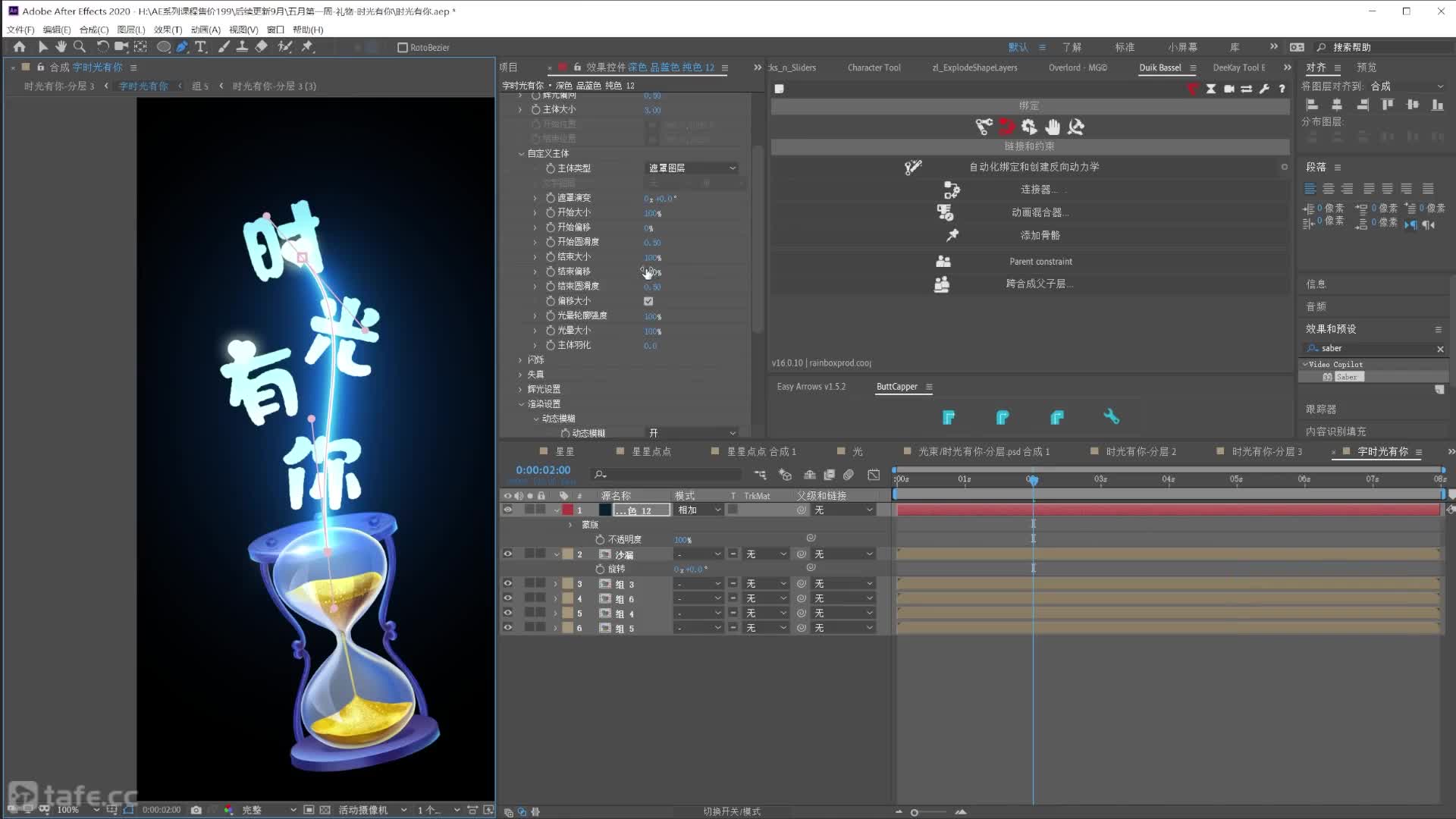Screen dimensions: 1456x819
Task: Click composition mini-flowchart icon in timeline
Action: 760,475
